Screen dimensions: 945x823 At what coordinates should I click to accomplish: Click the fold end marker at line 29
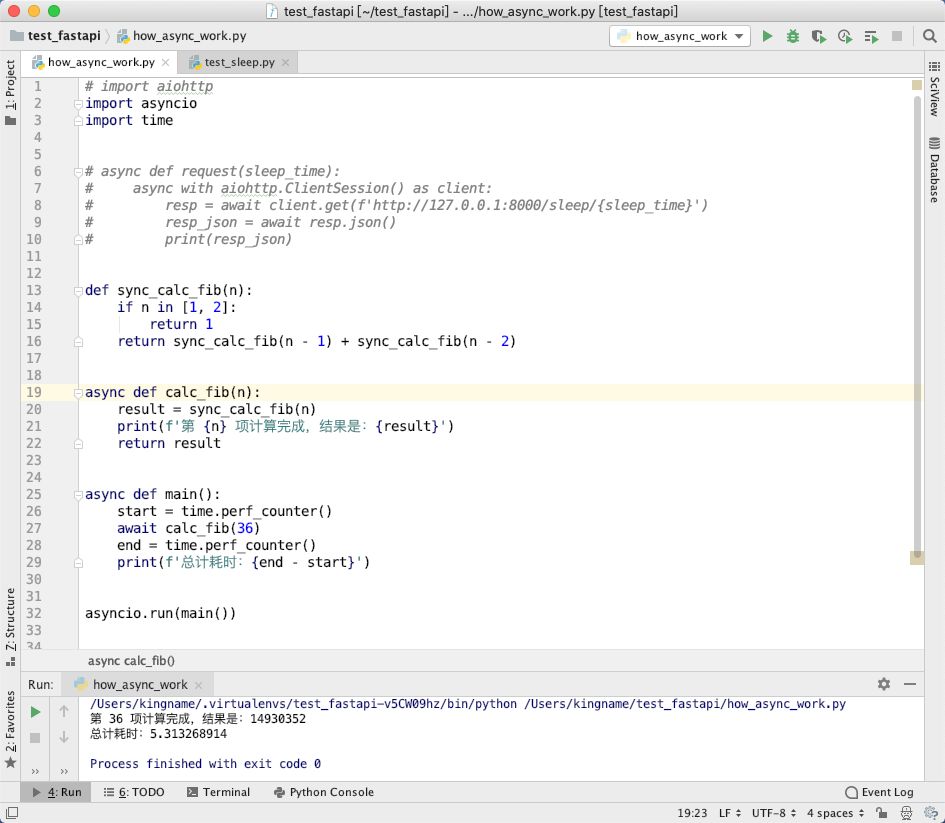[x=78, y=563]
